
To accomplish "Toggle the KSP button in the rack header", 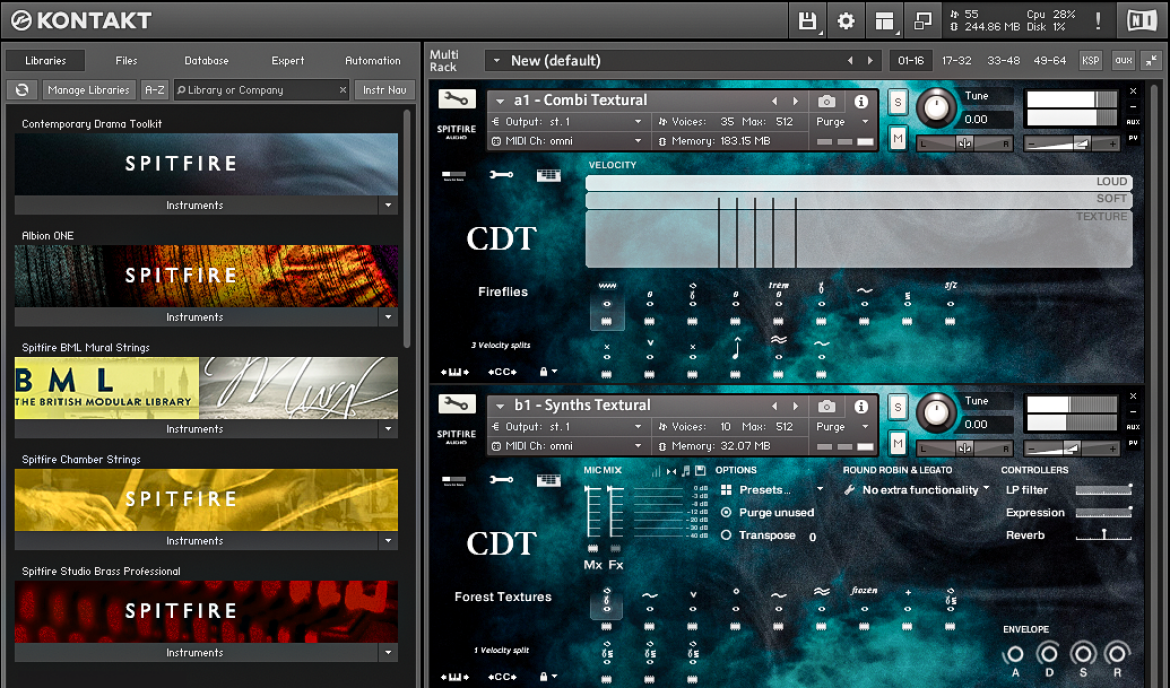I will click(1090, 60).
